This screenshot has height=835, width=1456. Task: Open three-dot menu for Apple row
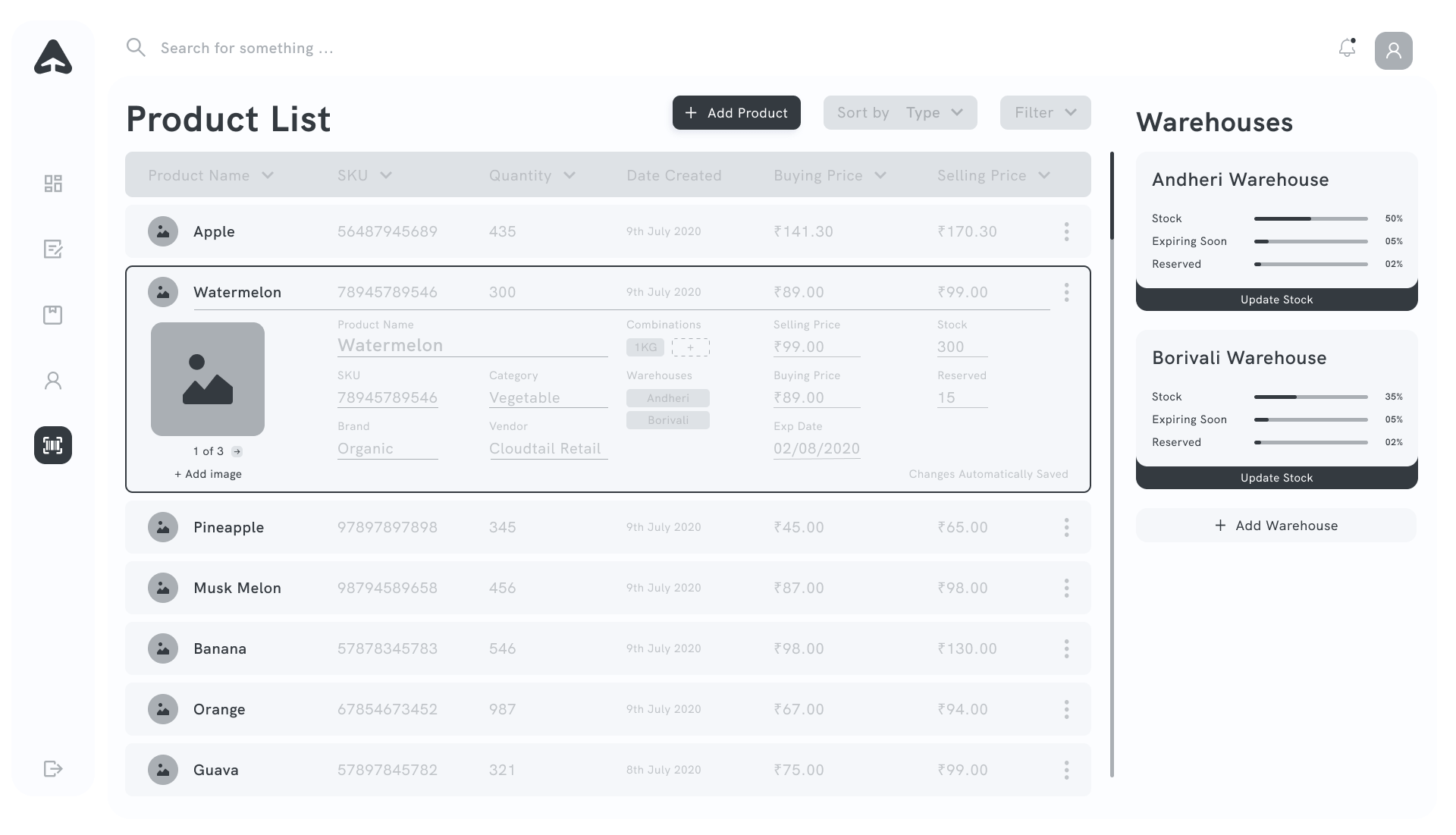(1066, 231)
